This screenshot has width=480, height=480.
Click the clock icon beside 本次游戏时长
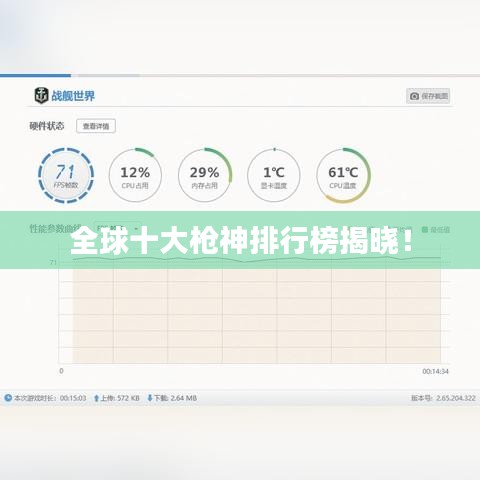click(8, 398)
